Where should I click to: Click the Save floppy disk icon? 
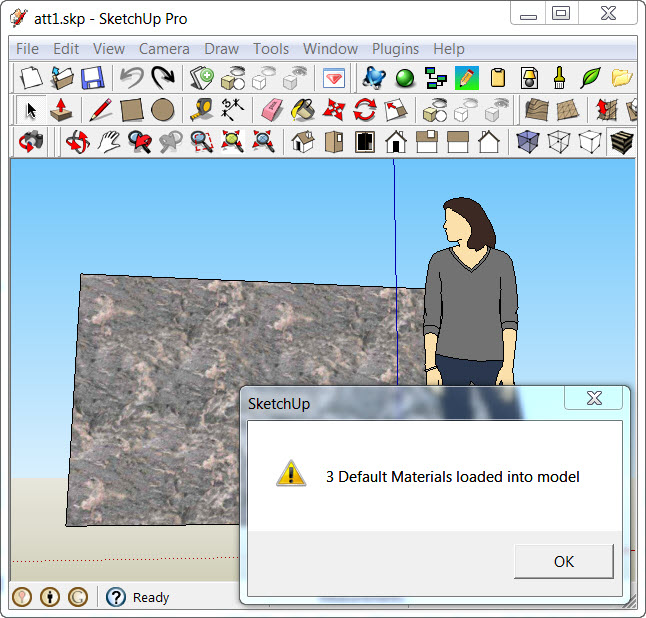tap(93, 77)
